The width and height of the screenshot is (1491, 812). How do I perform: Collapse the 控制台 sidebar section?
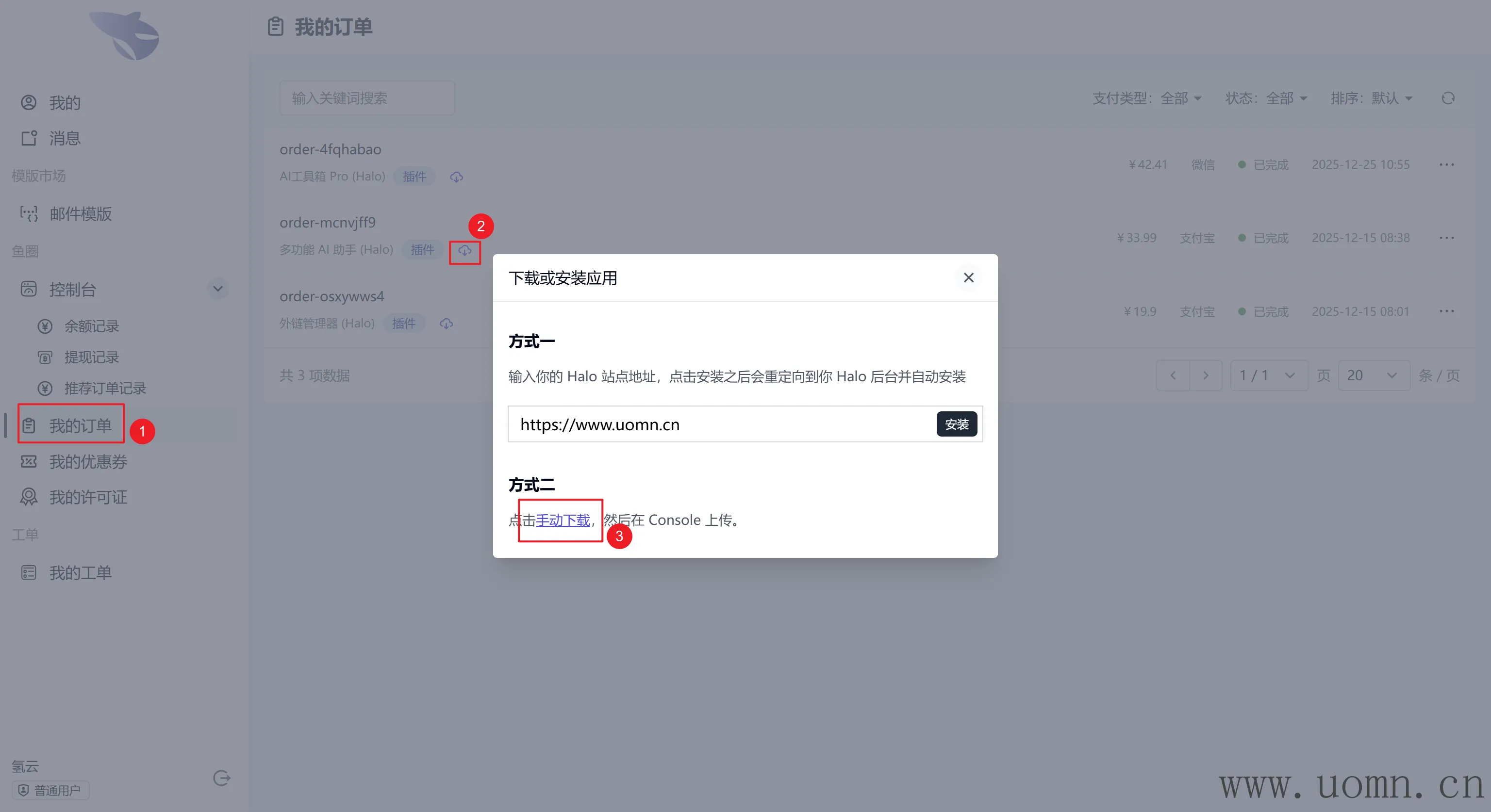click(x=217, y=289)
